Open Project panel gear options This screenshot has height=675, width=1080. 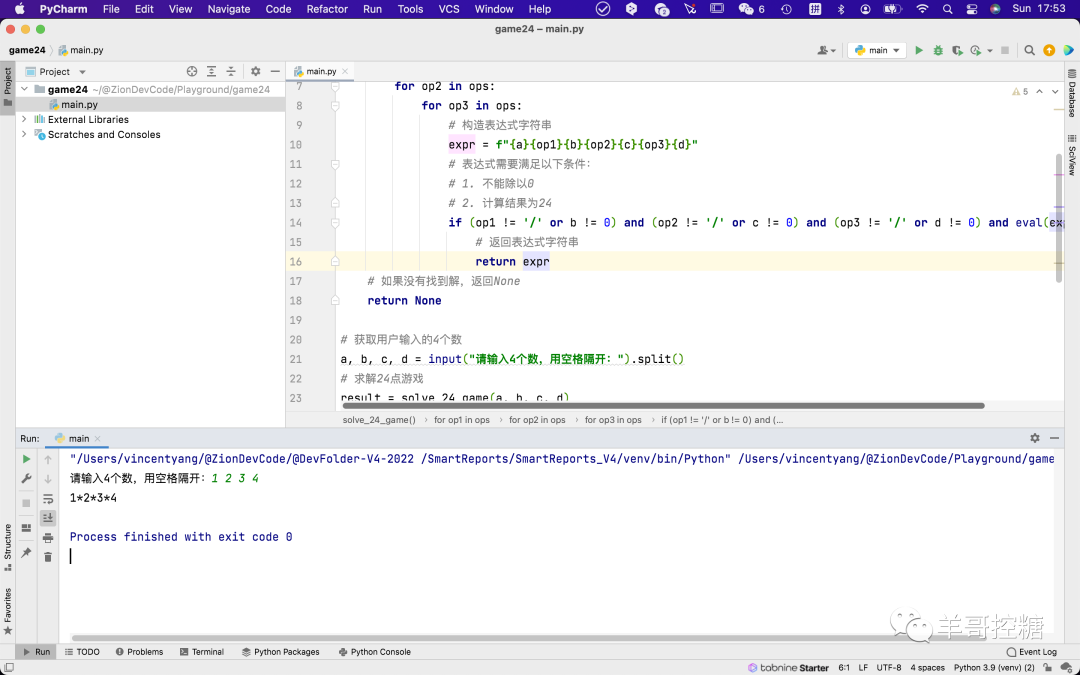tap(256, 72)
